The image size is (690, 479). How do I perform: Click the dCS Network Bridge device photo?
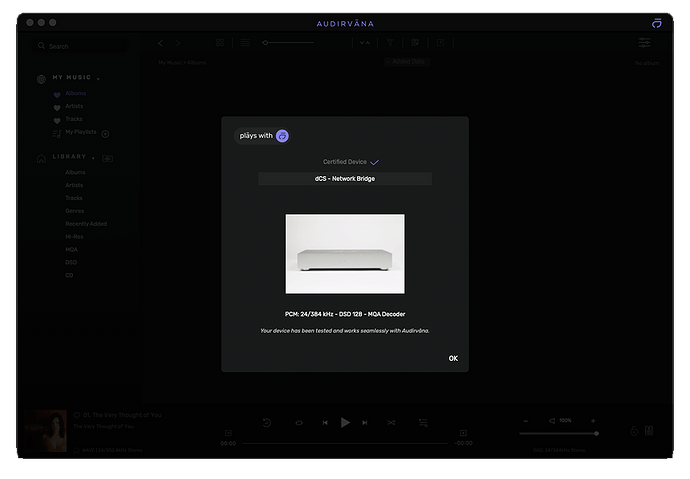point(345,254)
